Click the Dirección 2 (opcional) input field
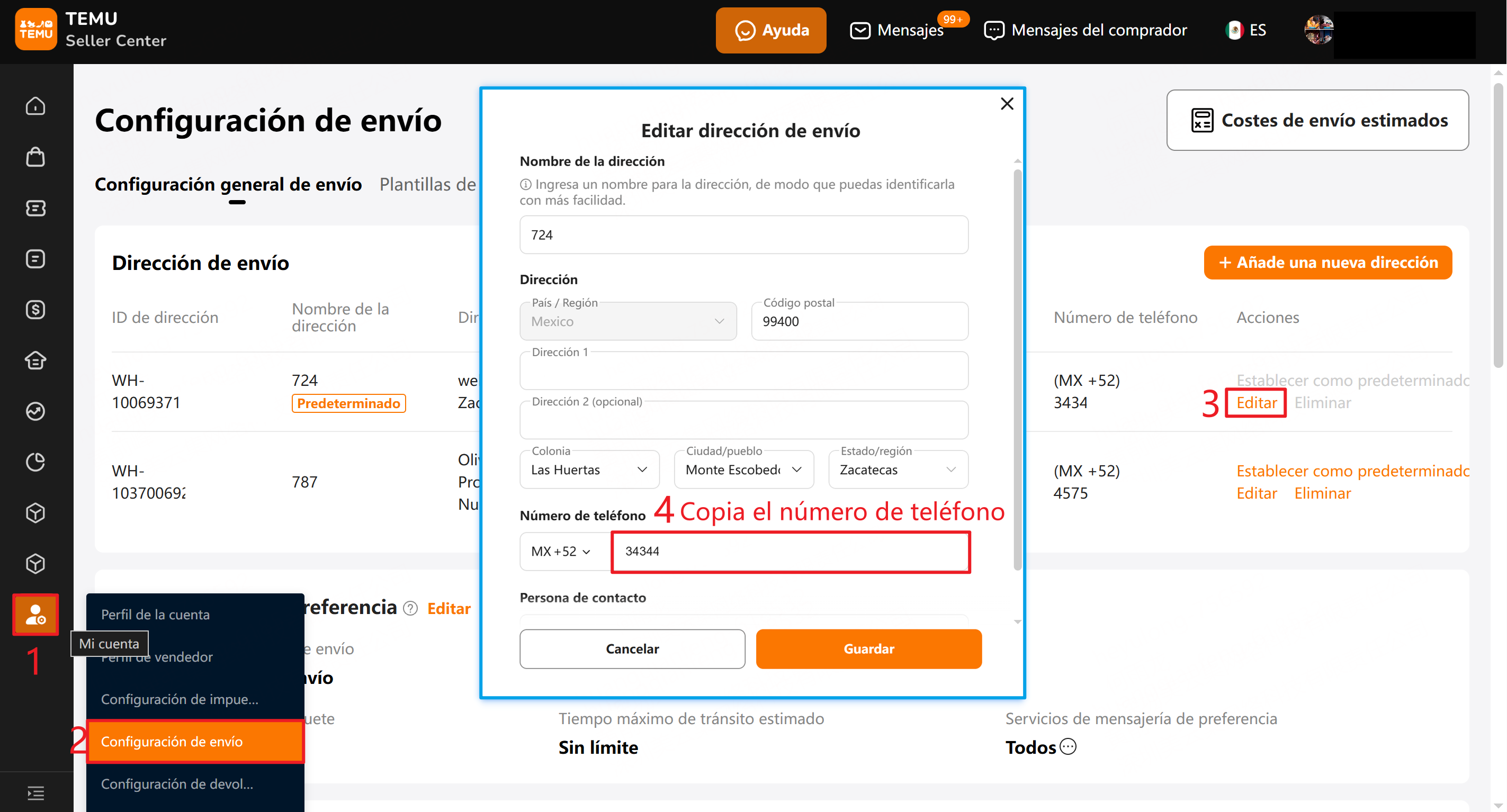Viewport: 1507px width, 812px height. point(743,420)
